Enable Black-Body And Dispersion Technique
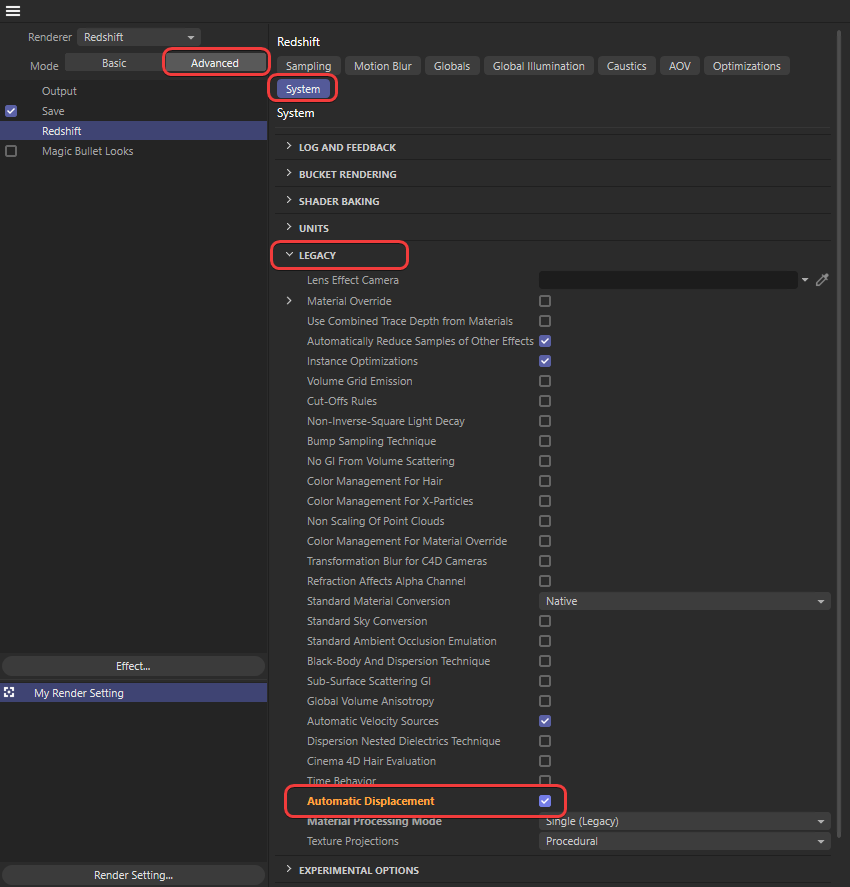 [x=545, y=661]
